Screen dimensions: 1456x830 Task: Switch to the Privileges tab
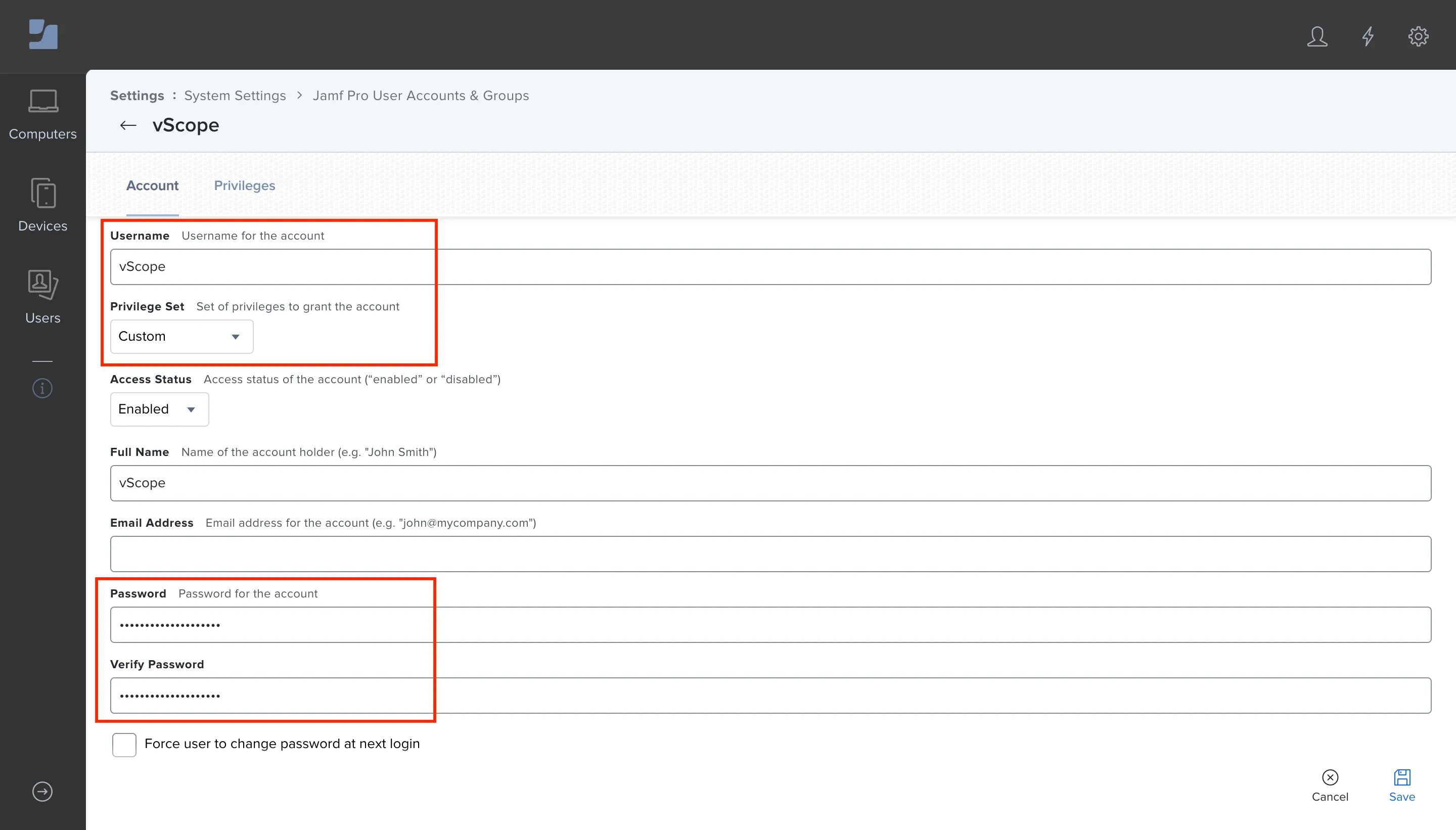245,186
